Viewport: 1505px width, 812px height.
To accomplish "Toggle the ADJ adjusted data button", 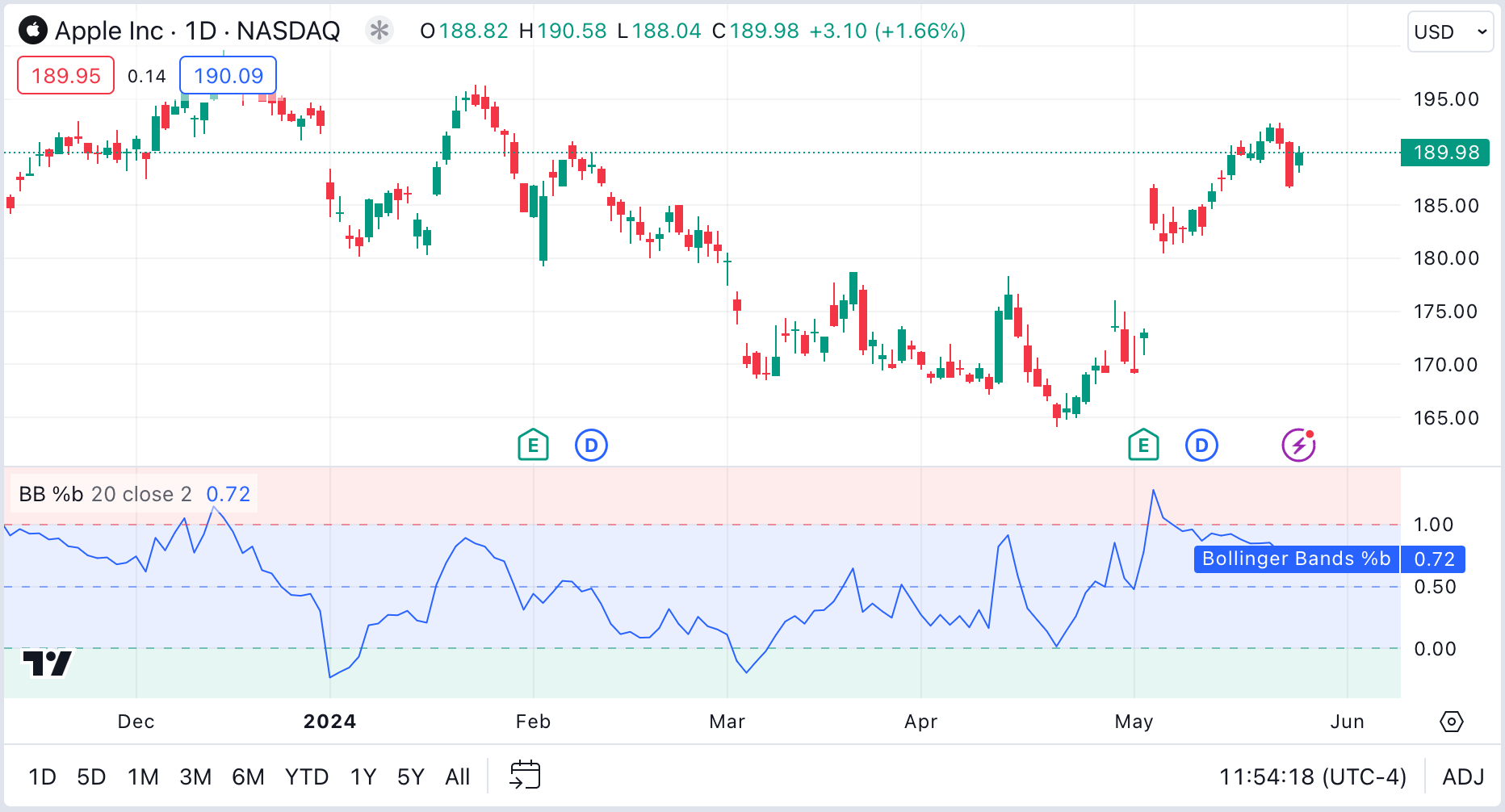I will tap(1463, 776).
